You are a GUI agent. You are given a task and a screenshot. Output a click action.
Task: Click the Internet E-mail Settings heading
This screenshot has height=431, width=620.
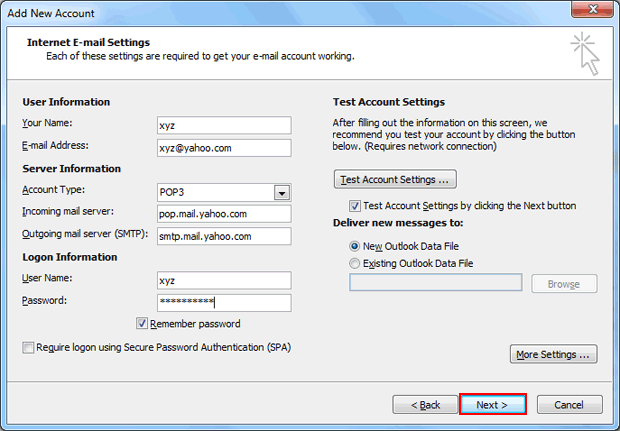pos(88,42)
